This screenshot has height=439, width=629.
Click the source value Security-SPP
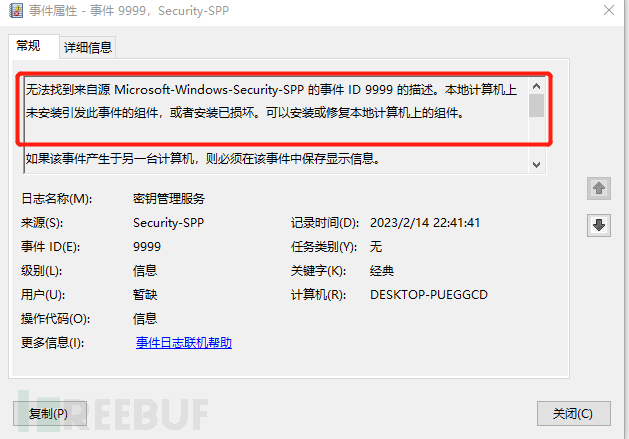pyautogui.click(x=168, y=223)
